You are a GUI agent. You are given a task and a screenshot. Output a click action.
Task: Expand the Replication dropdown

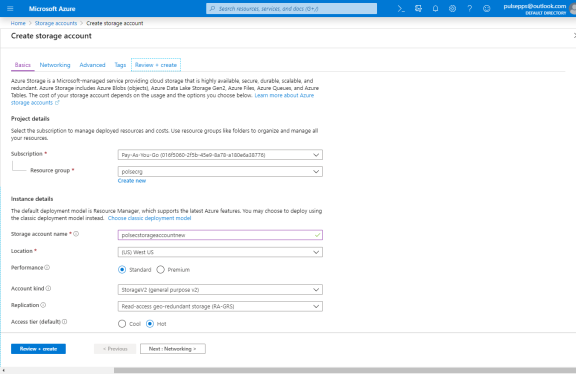click(x=220, y=306)
